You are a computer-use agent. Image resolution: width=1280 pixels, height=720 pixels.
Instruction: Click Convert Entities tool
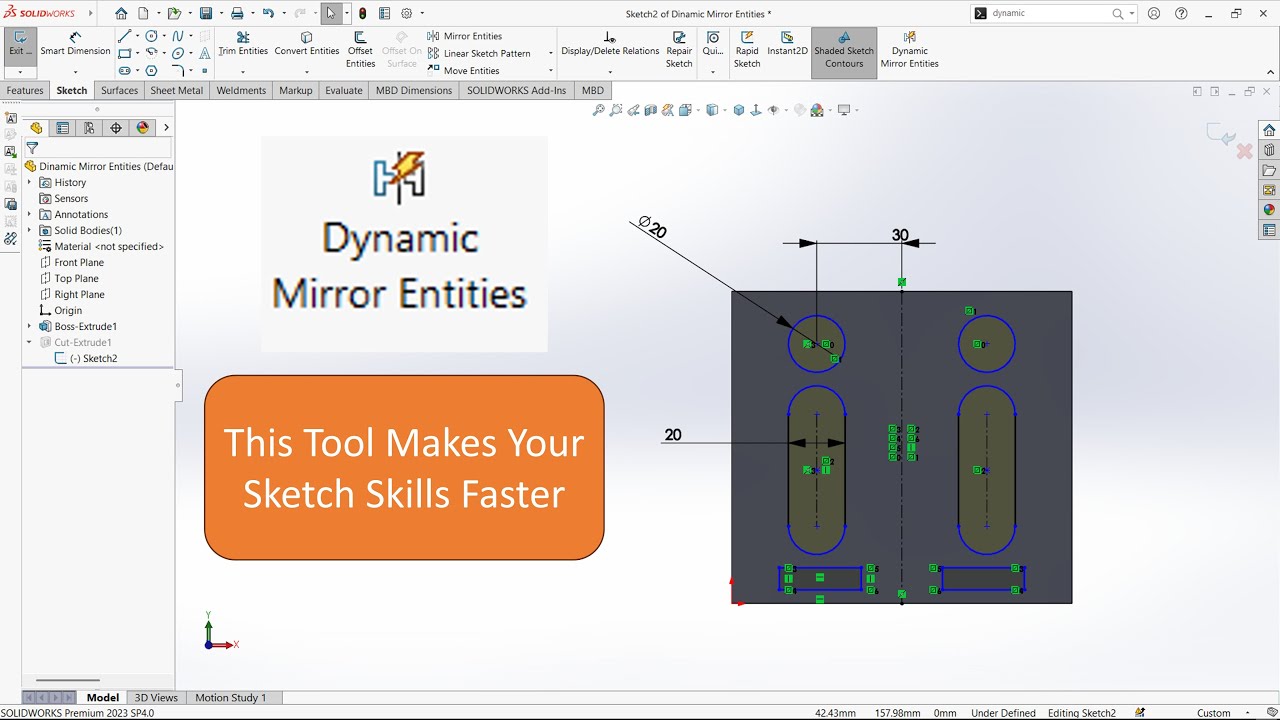pos(307,44)
